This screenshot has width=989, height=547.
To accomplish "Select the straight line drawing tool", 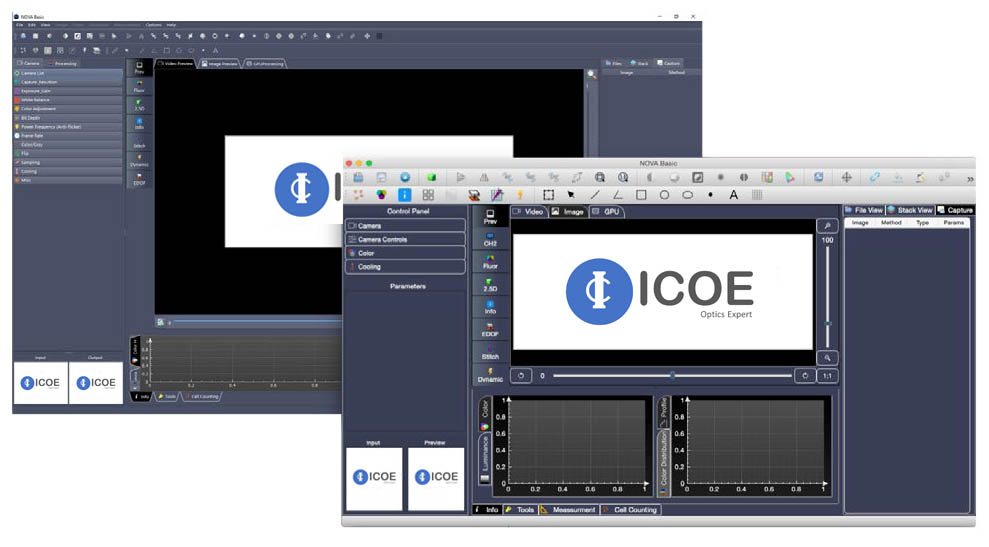I will pos(594,195).
